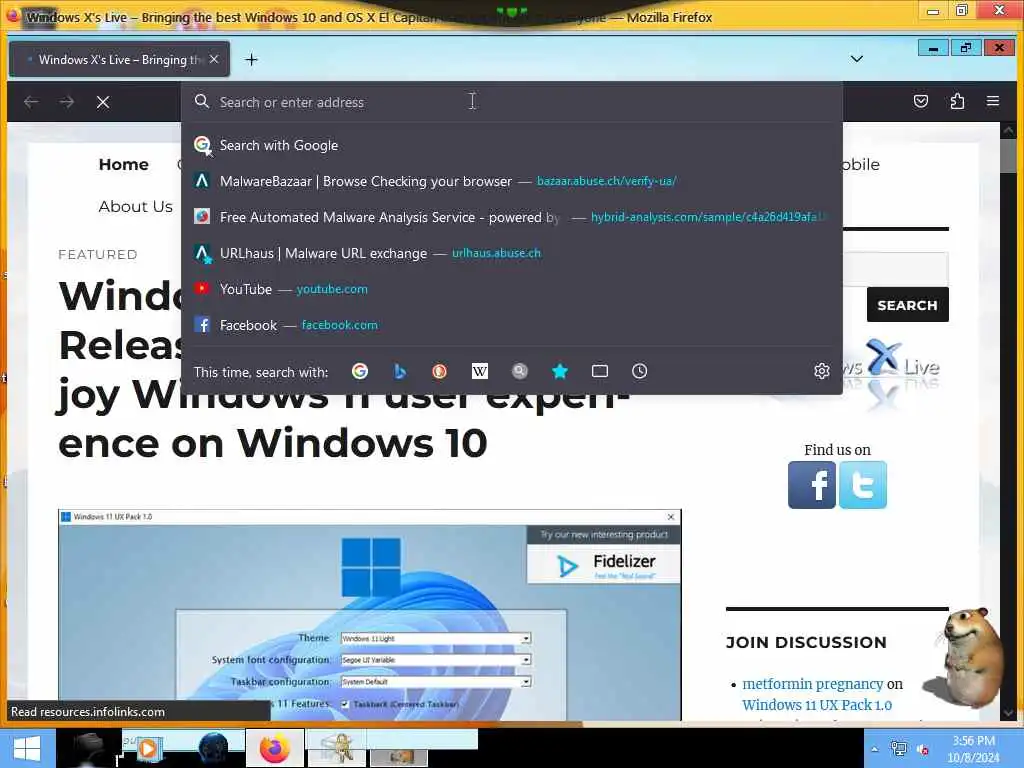Open the muted volume tray icon
Screen dimensions: 1024x768
click(923, 749)
